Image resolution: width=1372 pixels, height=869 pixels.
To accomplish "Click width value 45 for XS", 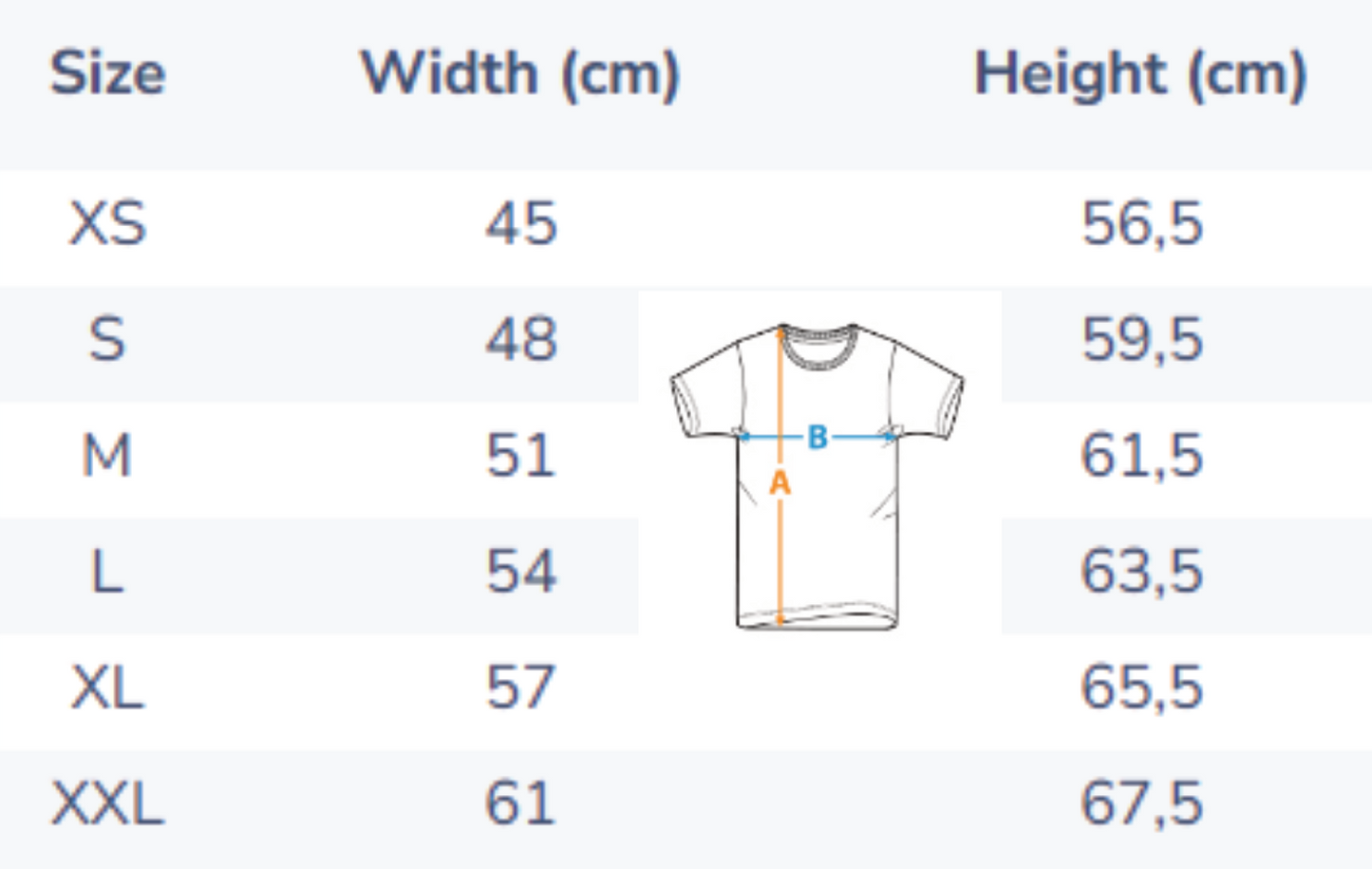I will pos(520,224).
